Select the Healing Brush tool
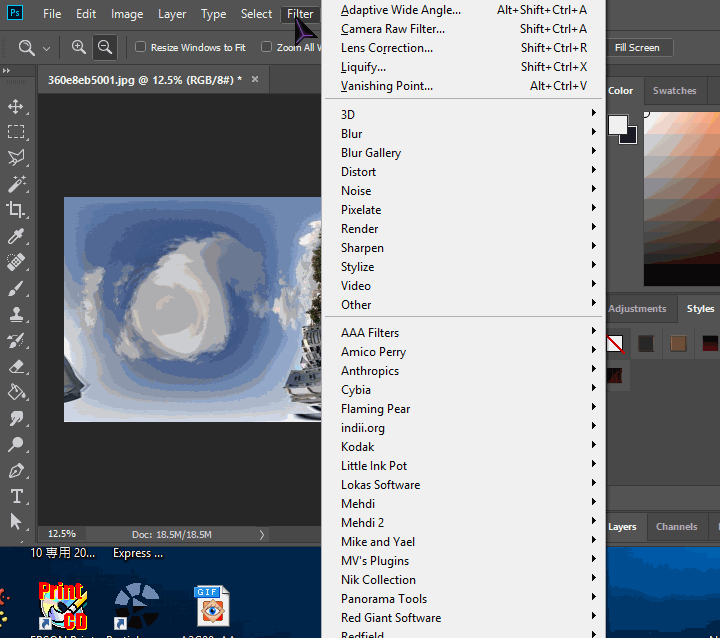 tap(16, 262)
